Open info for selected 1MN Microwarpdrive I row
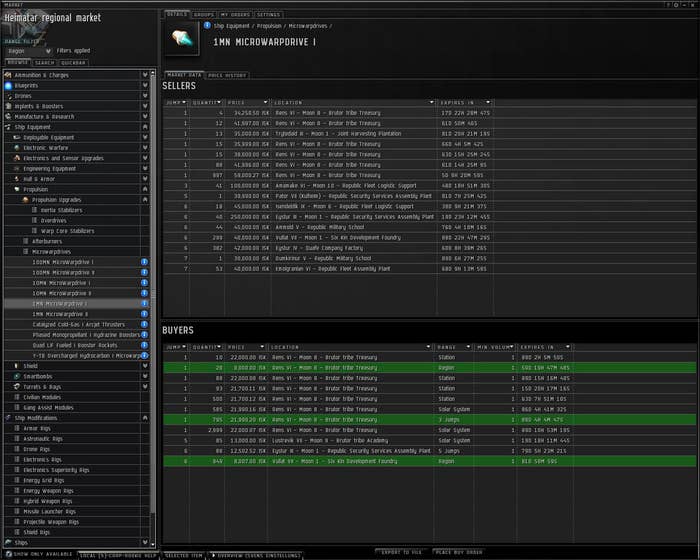The width and height of the screenshot is (700, 560). (144, 304)
